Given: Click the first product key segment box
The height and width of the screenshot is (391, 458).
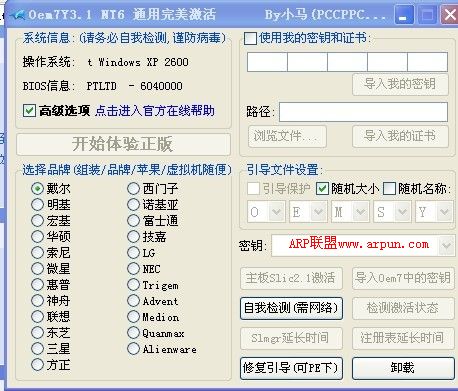Looking at the screenshot, I should pos(267,62).
